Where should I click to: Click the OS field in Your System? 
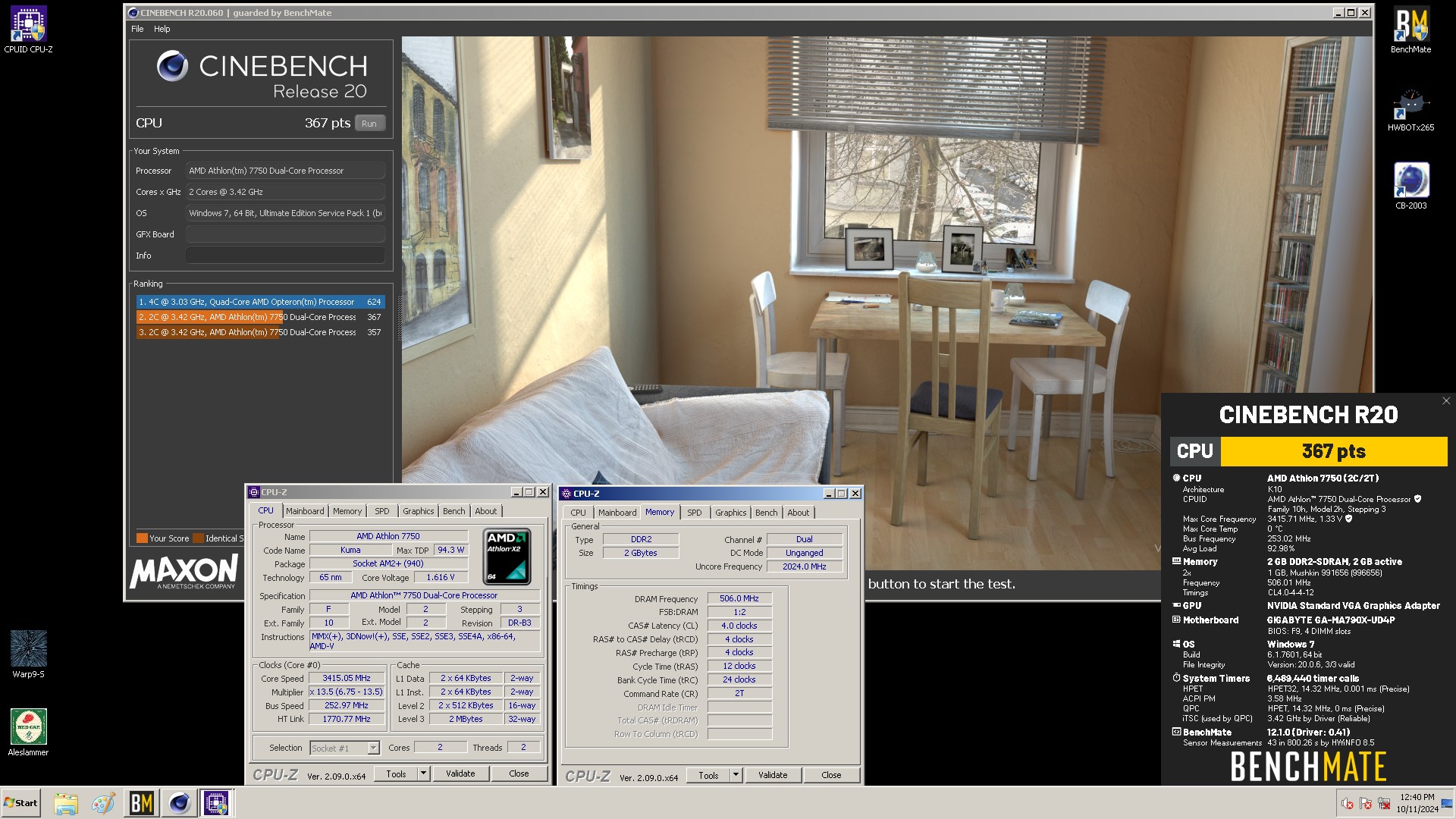(285, 213)
